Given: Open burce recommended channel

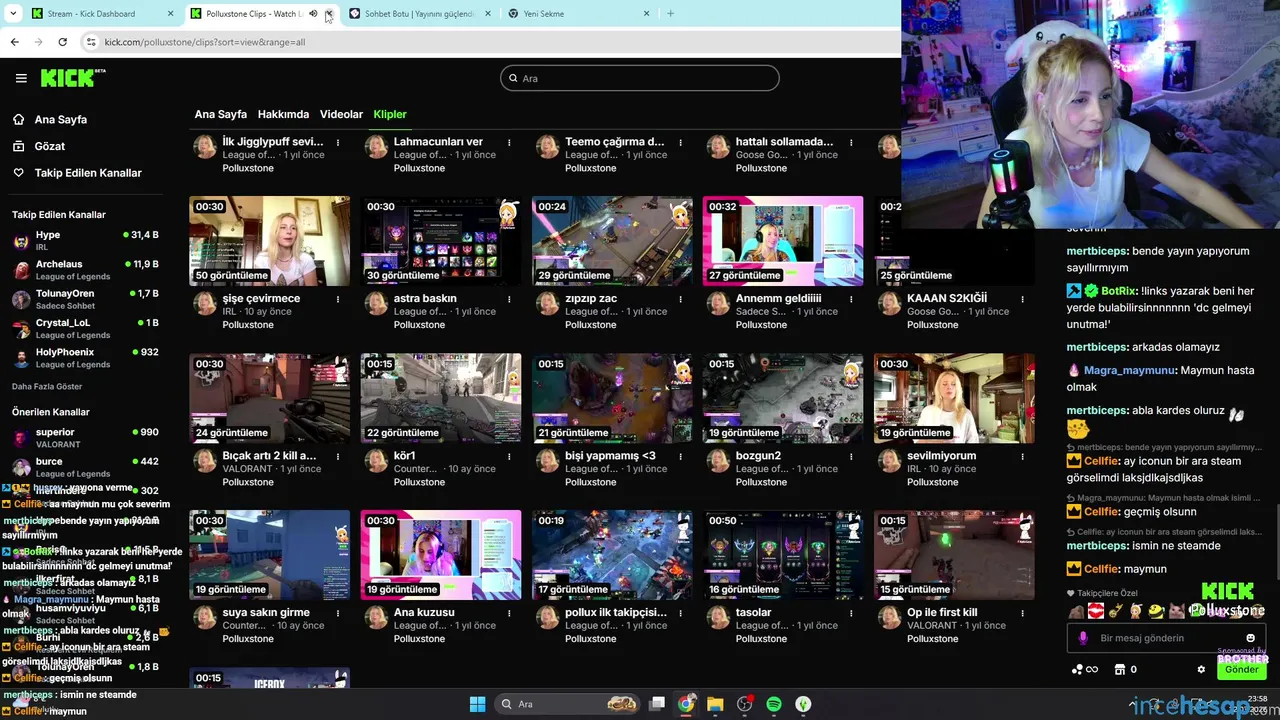Looking at the screenshot, I should tap(85, 466).
